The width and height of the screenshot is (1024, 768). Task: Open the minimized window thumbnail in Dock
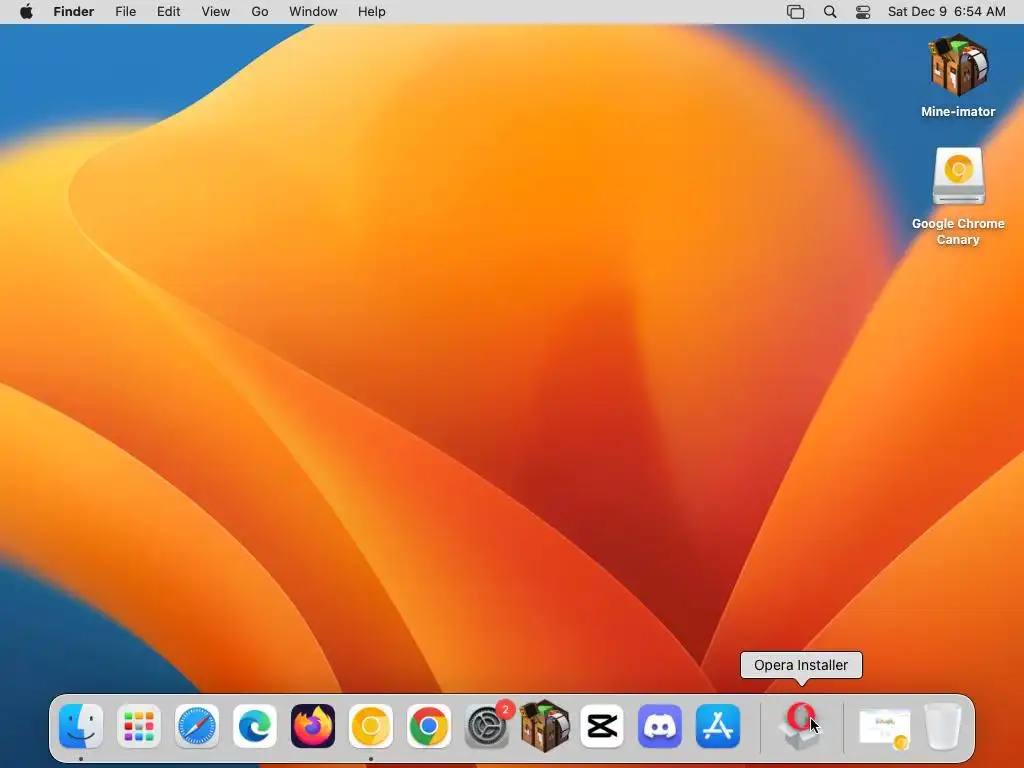click(x=884, y=728)
